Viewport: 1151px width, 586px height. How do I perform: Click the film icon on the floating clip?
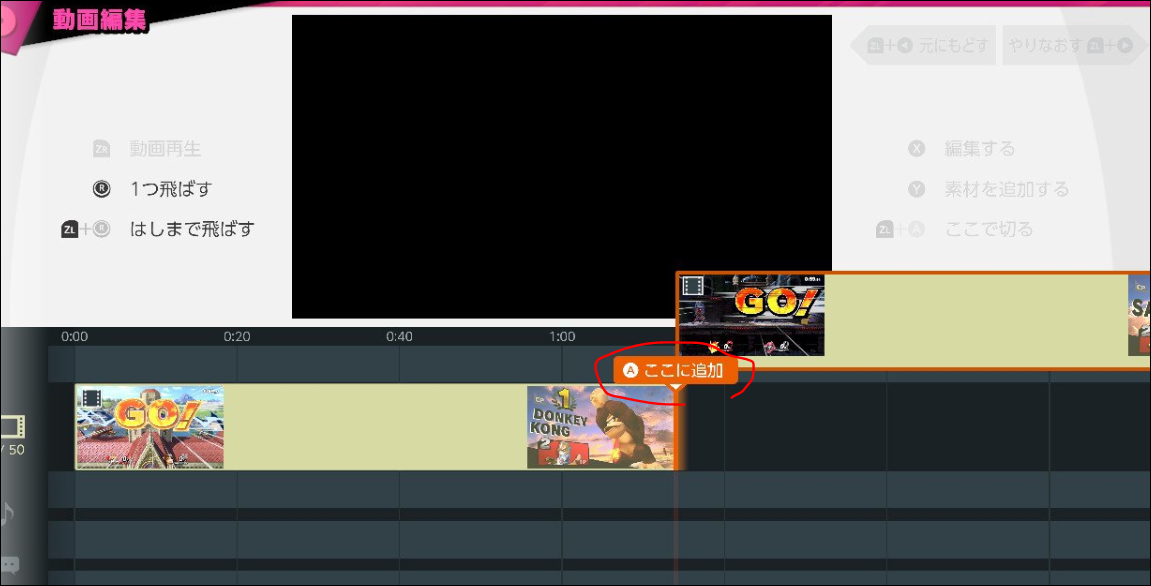click(692, 286)
